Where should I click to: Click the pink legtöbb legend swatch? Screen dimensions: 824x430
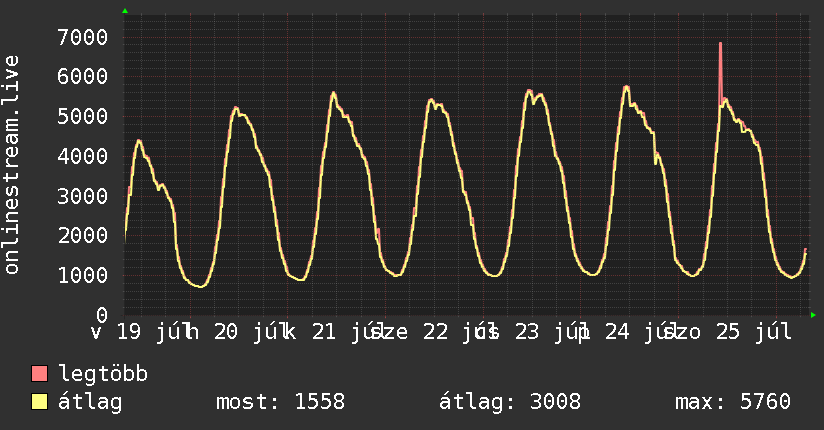(x=39, y=373)
